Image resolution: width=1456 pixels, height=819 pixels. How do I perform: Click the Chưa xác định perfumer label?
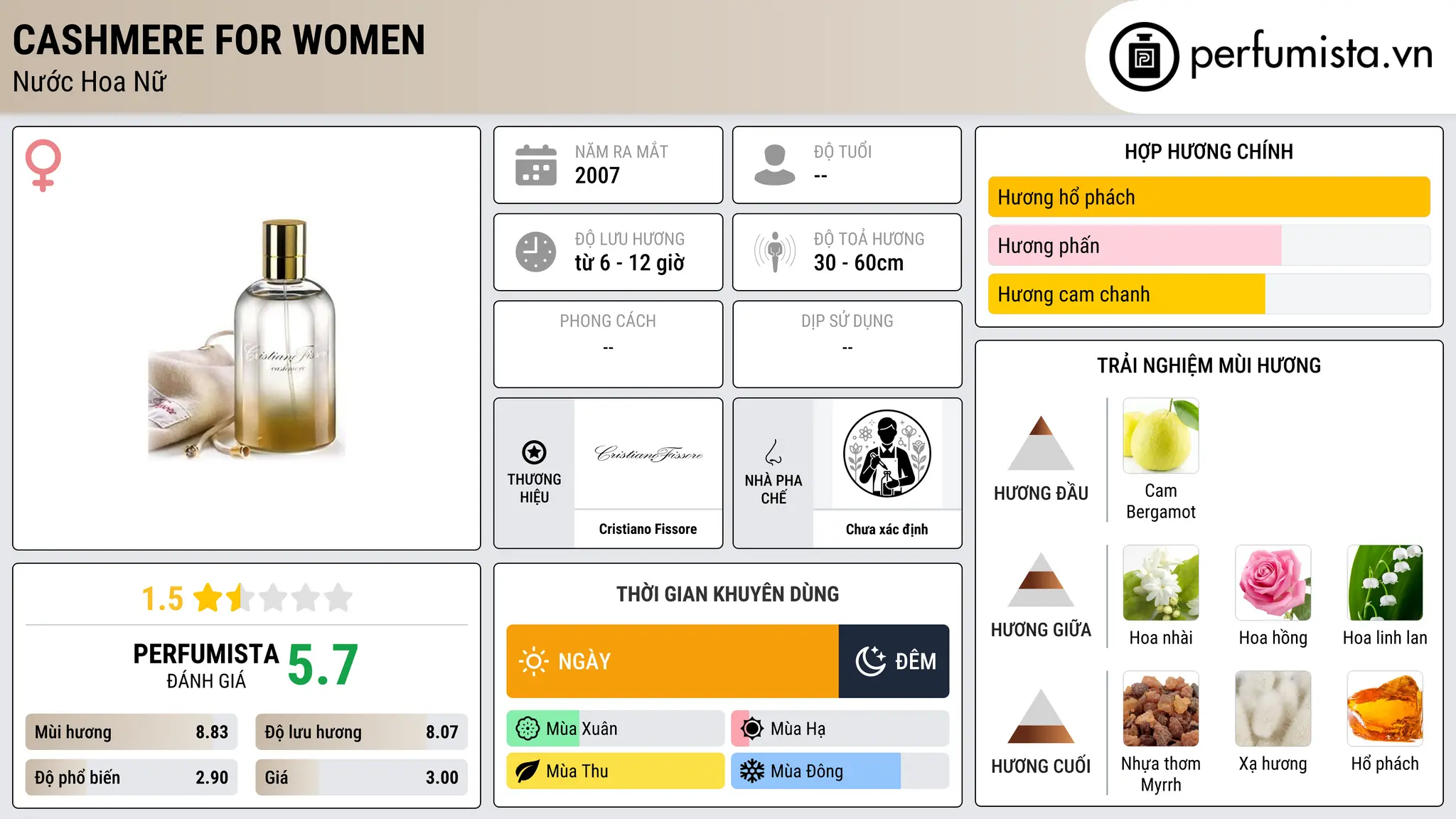[887, 529]
